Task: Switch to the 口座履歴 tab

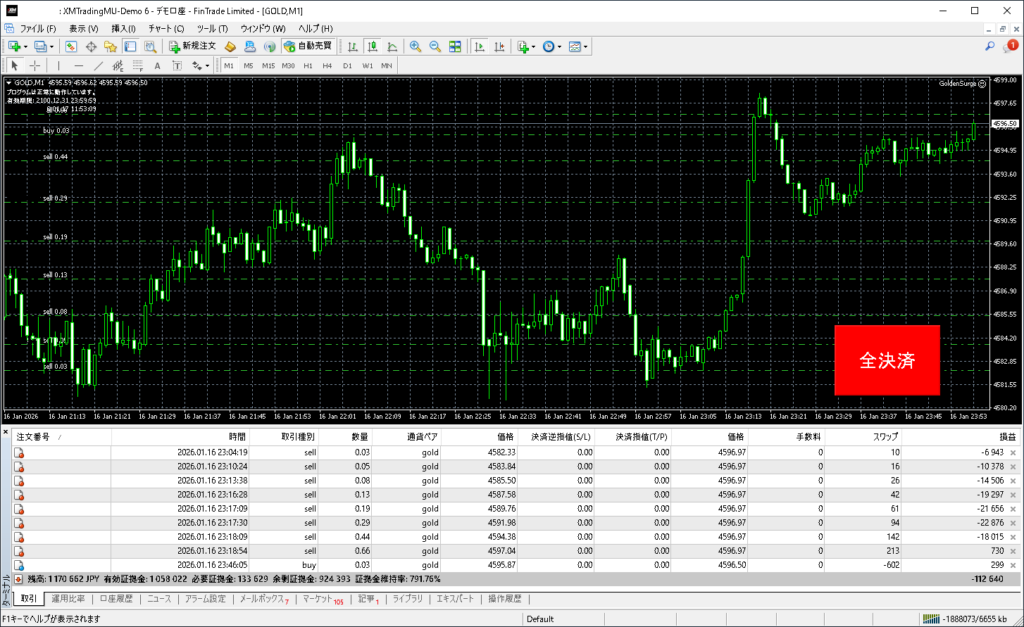Action: click(118, 599)
